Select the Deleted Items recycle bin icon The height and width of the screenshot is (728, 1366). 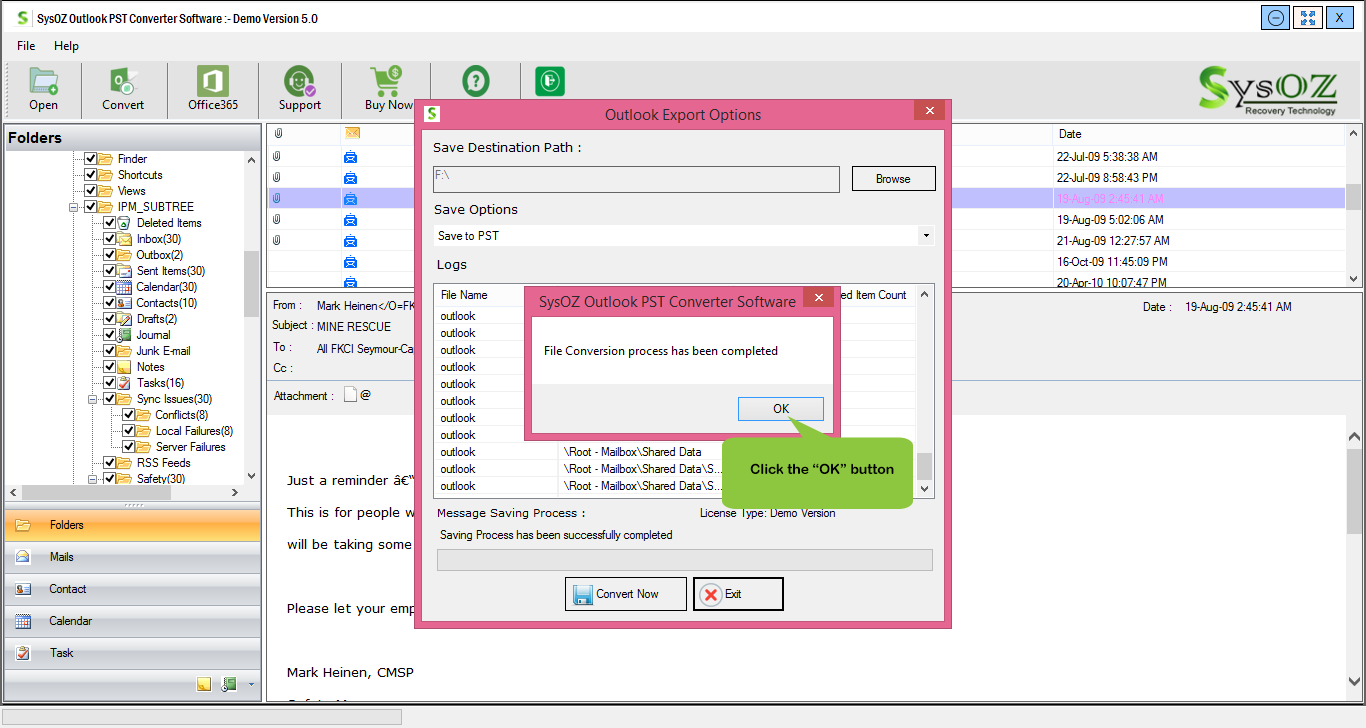click(125, 223)
